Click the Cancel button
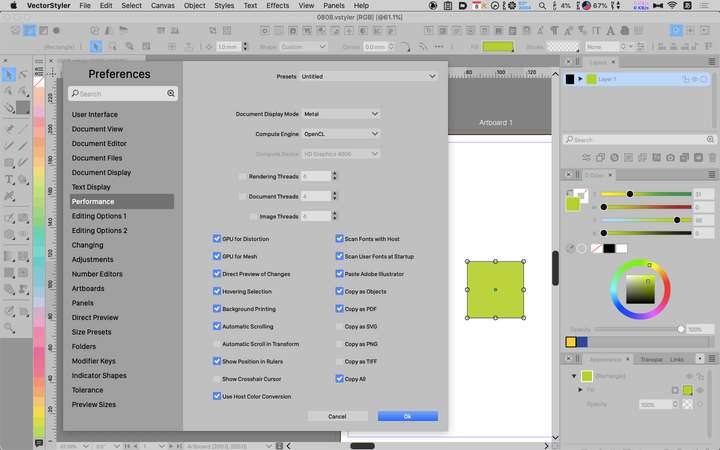The image size is (720, 450). 337,416
